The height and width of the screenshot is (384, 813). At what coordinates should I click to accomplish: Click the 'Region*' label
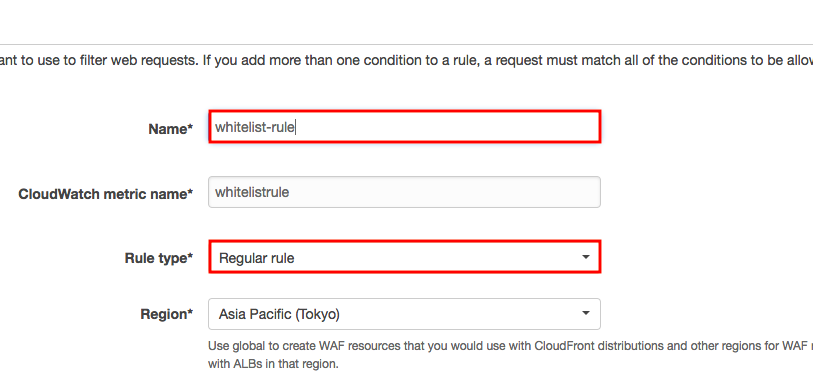tap(167, 314)
